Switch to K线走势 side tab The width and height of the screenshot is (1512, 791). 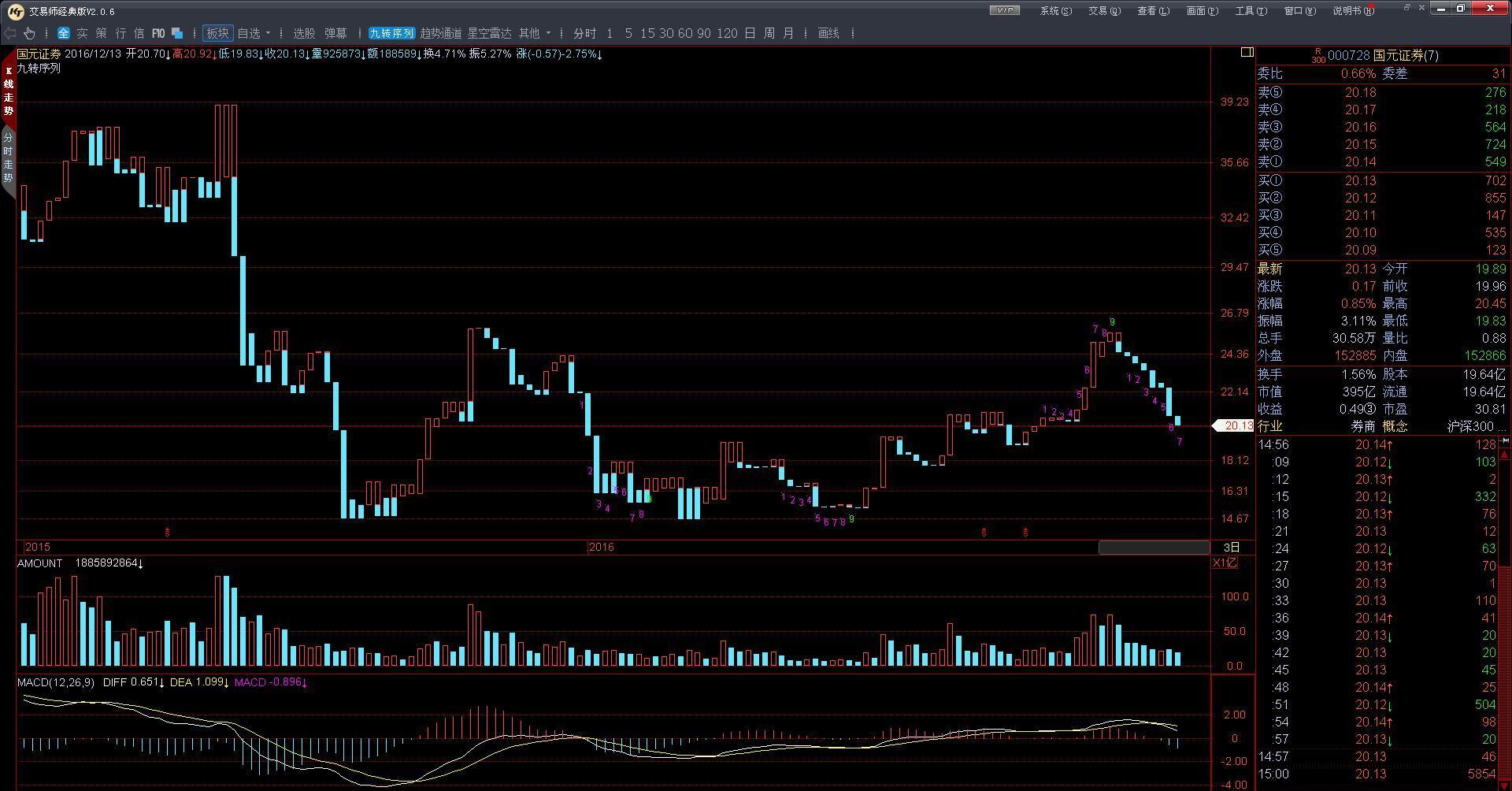[x=9, y=91]
